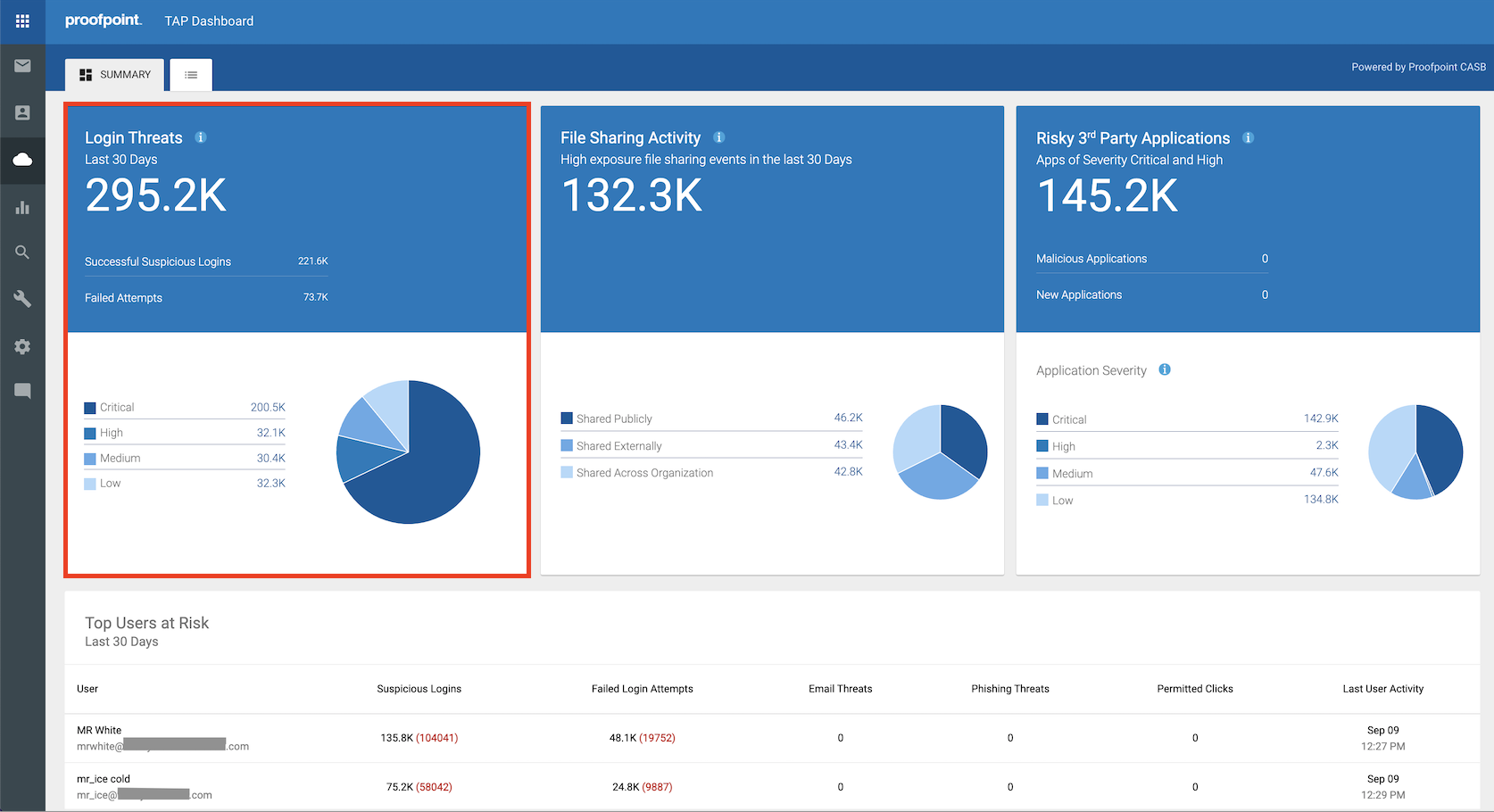Viewport: 1494px width, 812px height.
Task: Open the settings gear icon
Action: 22,346
